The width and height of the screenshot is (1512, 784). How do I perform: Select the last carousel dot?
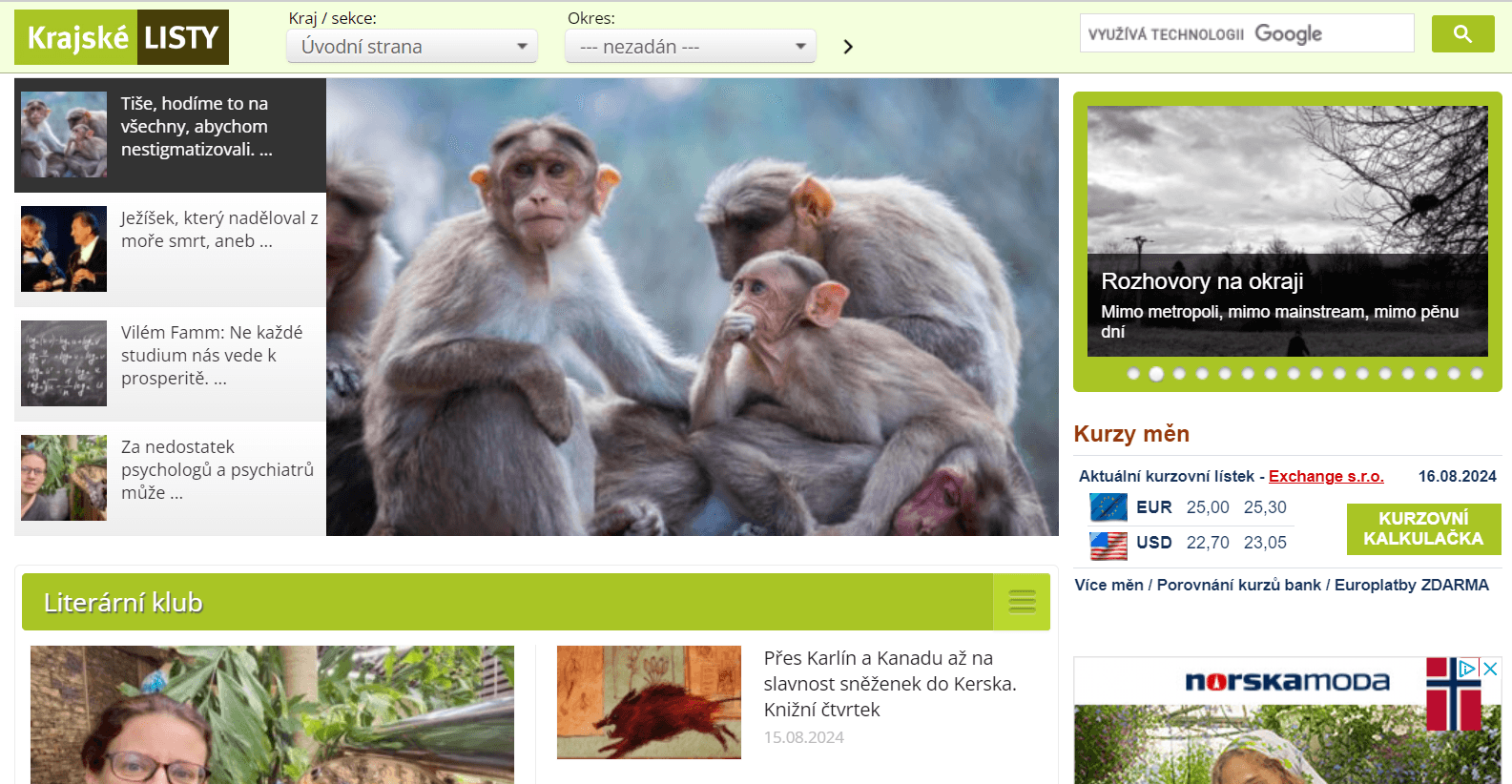(x=1477, y=374)
